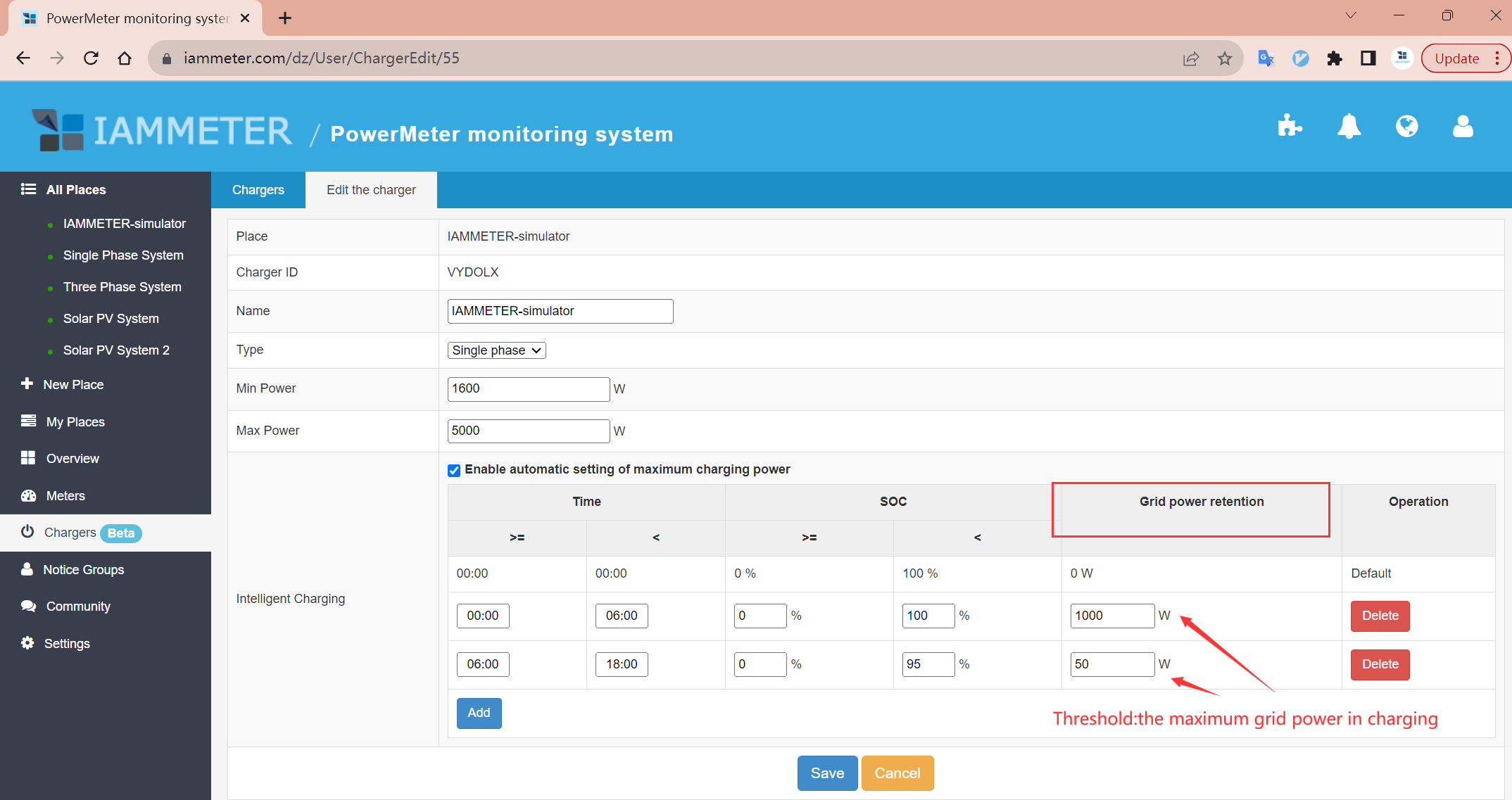Open the user profile icon

pos(1463,127)
